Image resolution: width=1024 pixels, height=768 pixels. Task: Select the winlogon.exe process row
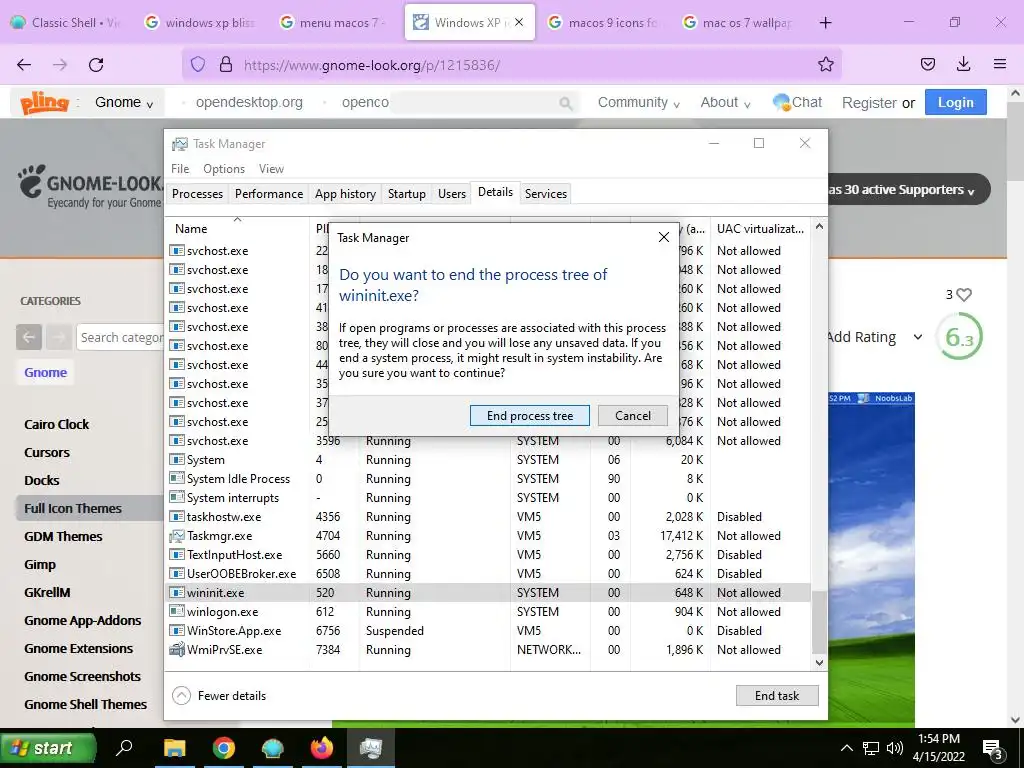[x=488, y=611]
